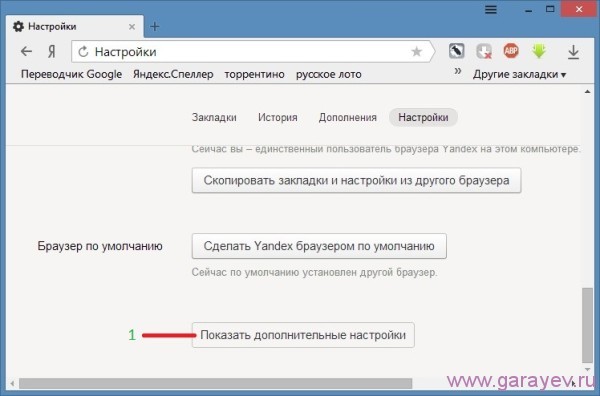This screenshot has width=600, height=396.
Task: Click Сделать Yandex браузером по умолчанию
Action: [x=319, y=246]
